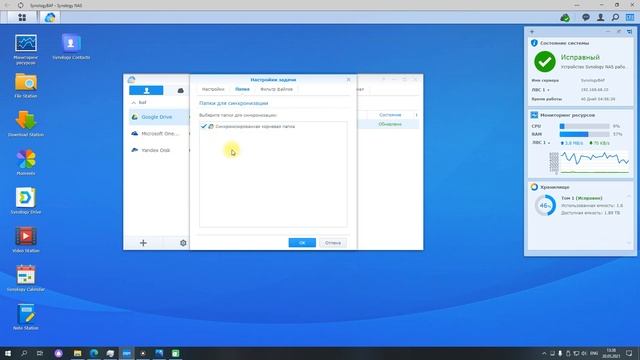Switch to the cloud view icon in Cloud Sync
This screenshot has height=360, width=640.
click(x=180, y=91)
